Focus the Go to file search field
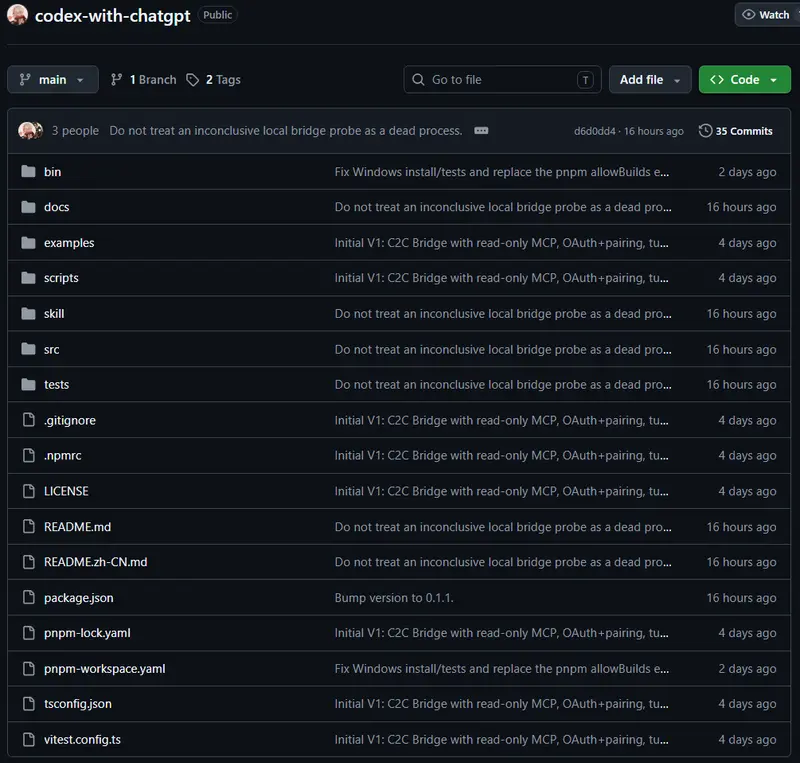The height and width of the screenshot is (763, 800). pos(502,80)
